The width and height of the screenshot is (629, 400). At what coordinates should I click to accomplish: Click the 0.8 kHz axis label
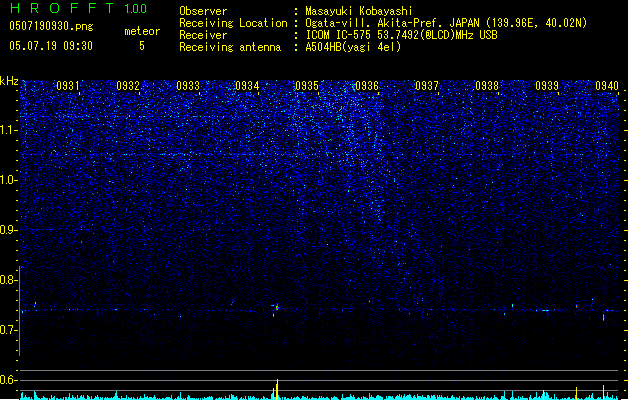coord(9,280)
